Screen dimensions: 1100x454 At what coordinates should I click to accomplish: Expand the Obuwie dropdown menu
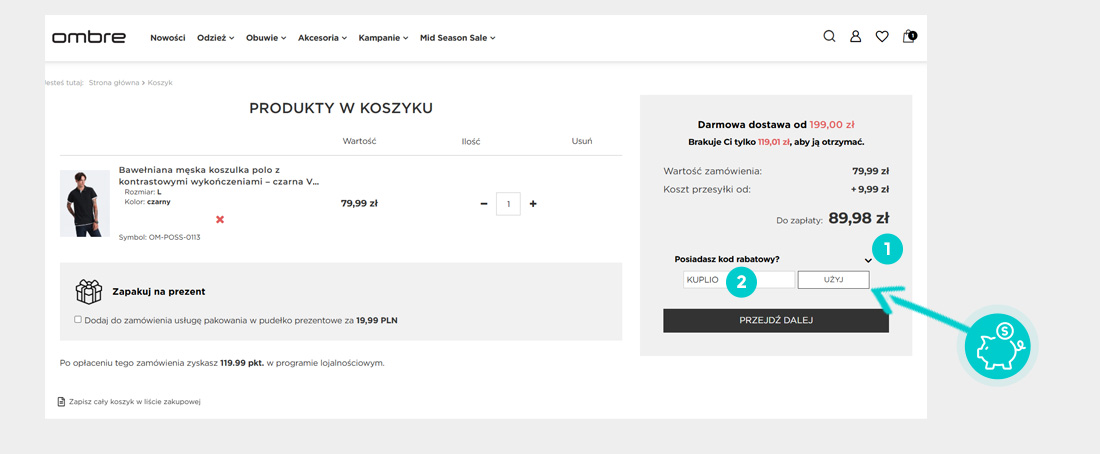pos(266,38)
